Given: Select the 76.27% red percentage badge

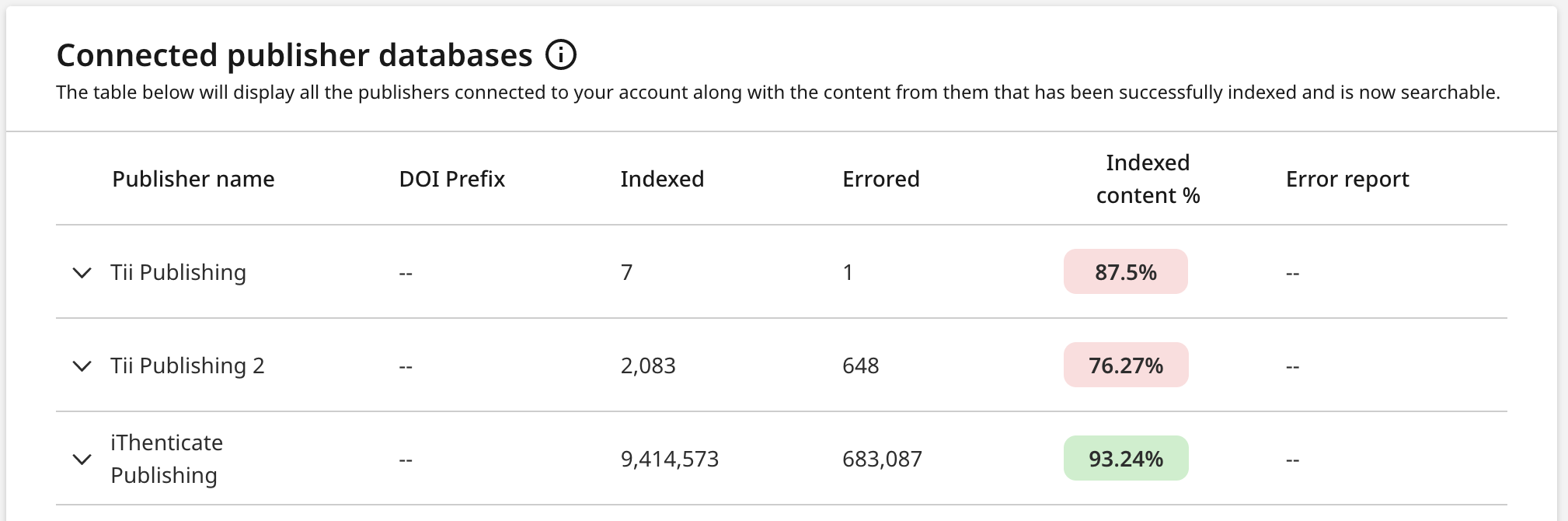Looking at the screenshot, I should [1126, 365].
